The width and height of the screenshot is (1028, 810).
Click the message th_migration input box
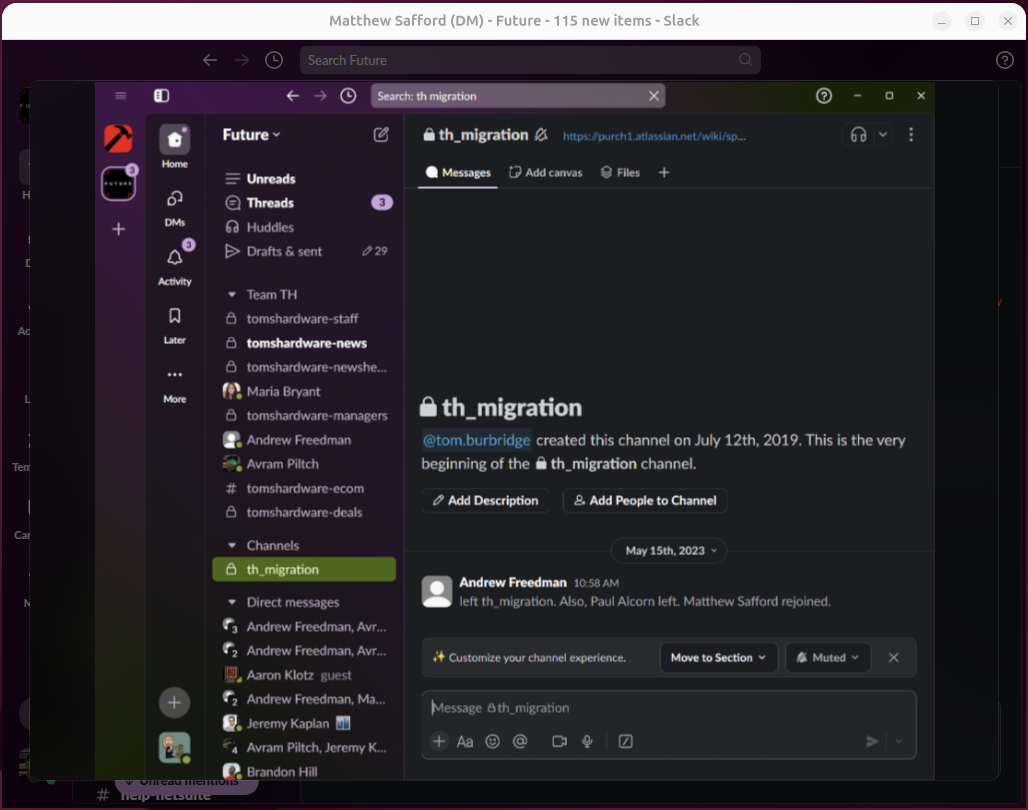[668, 708]
